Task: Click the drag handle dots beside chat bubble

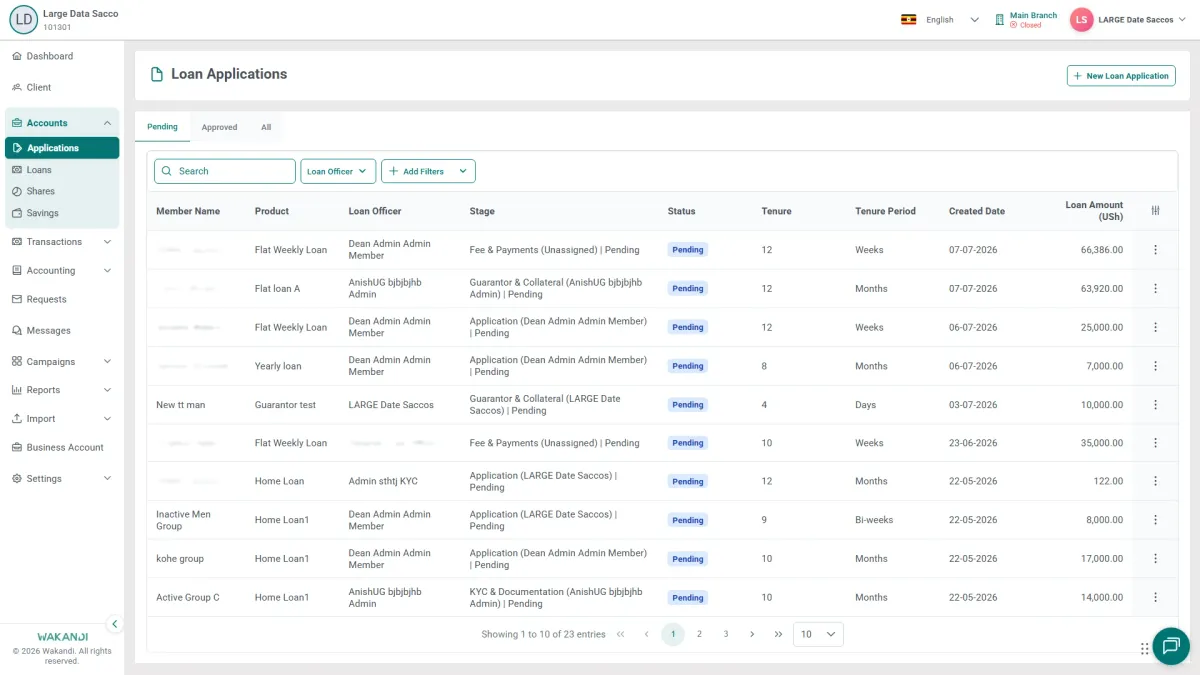Action: [1144, 648]
